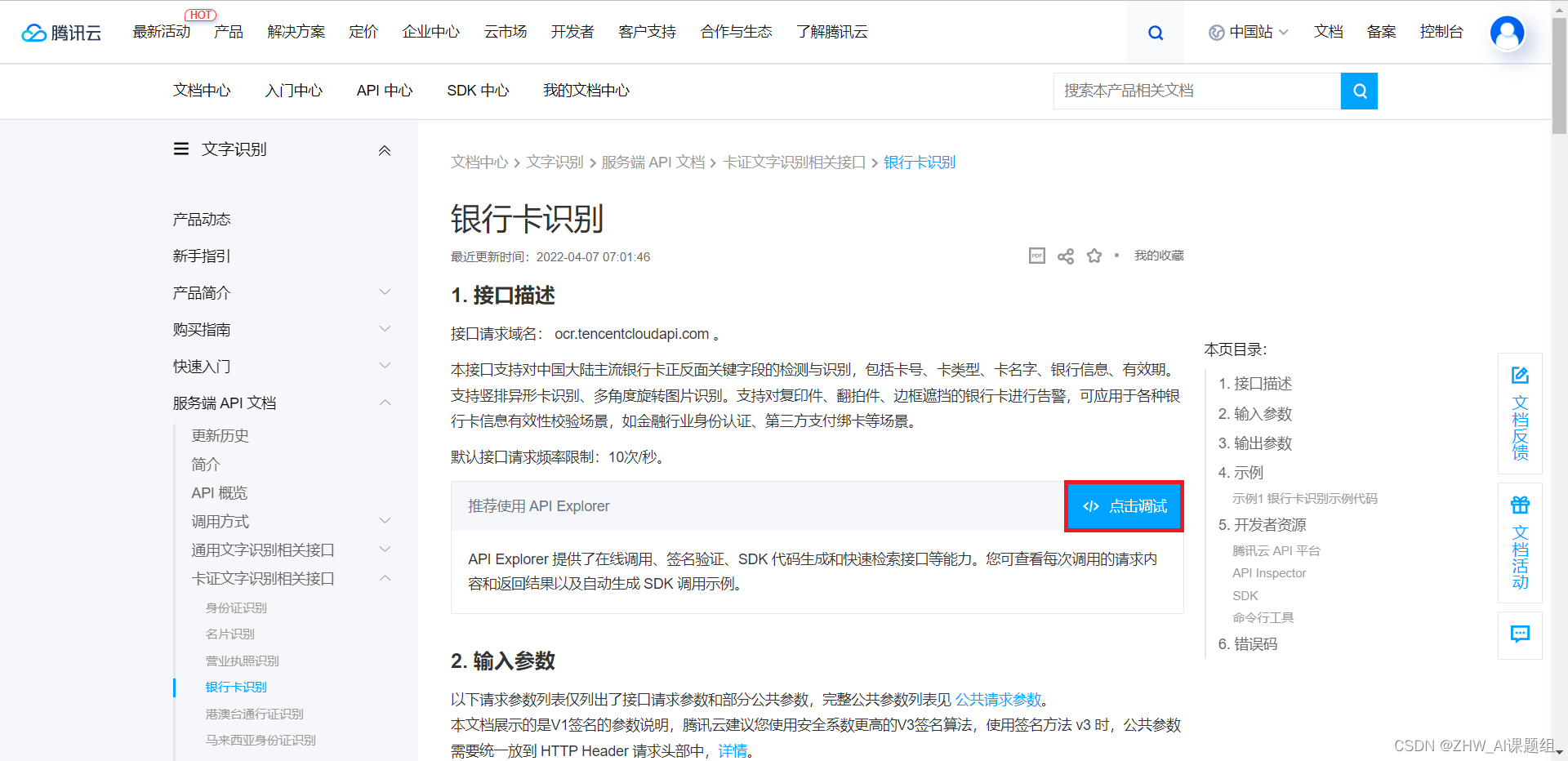
Task: Open the 解决方案 menu
Action: 296,32
